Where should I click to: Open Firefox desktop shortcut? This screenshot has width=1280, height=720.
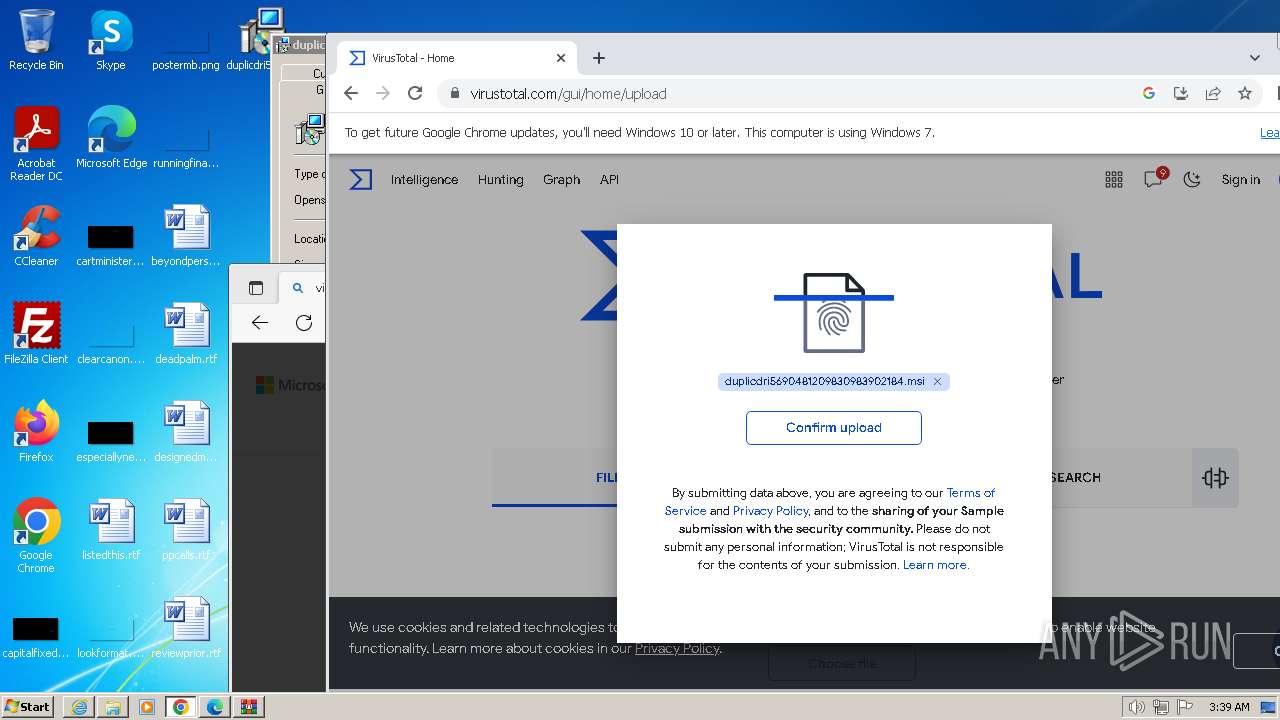[x=36, y=431]
